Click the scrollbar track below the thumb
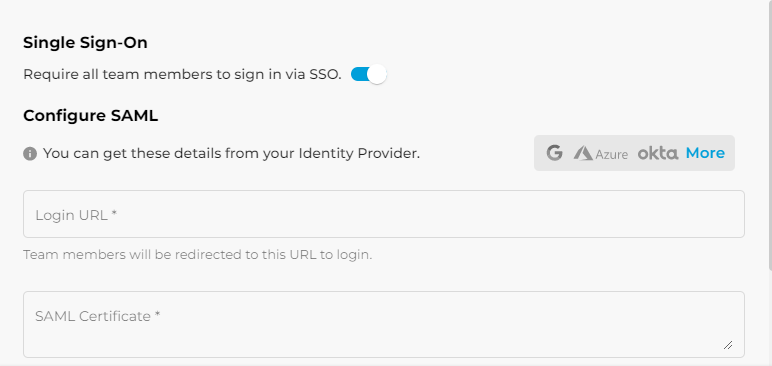 coord(770,318)
